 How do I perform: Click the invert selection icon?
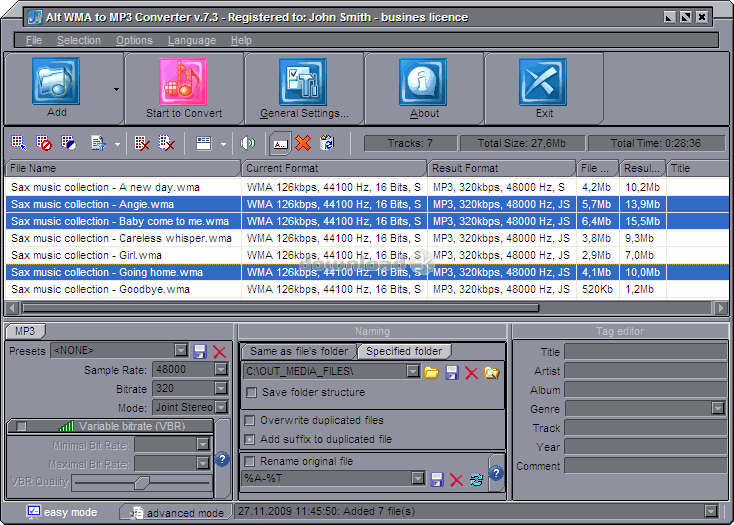tap(69, 143)
